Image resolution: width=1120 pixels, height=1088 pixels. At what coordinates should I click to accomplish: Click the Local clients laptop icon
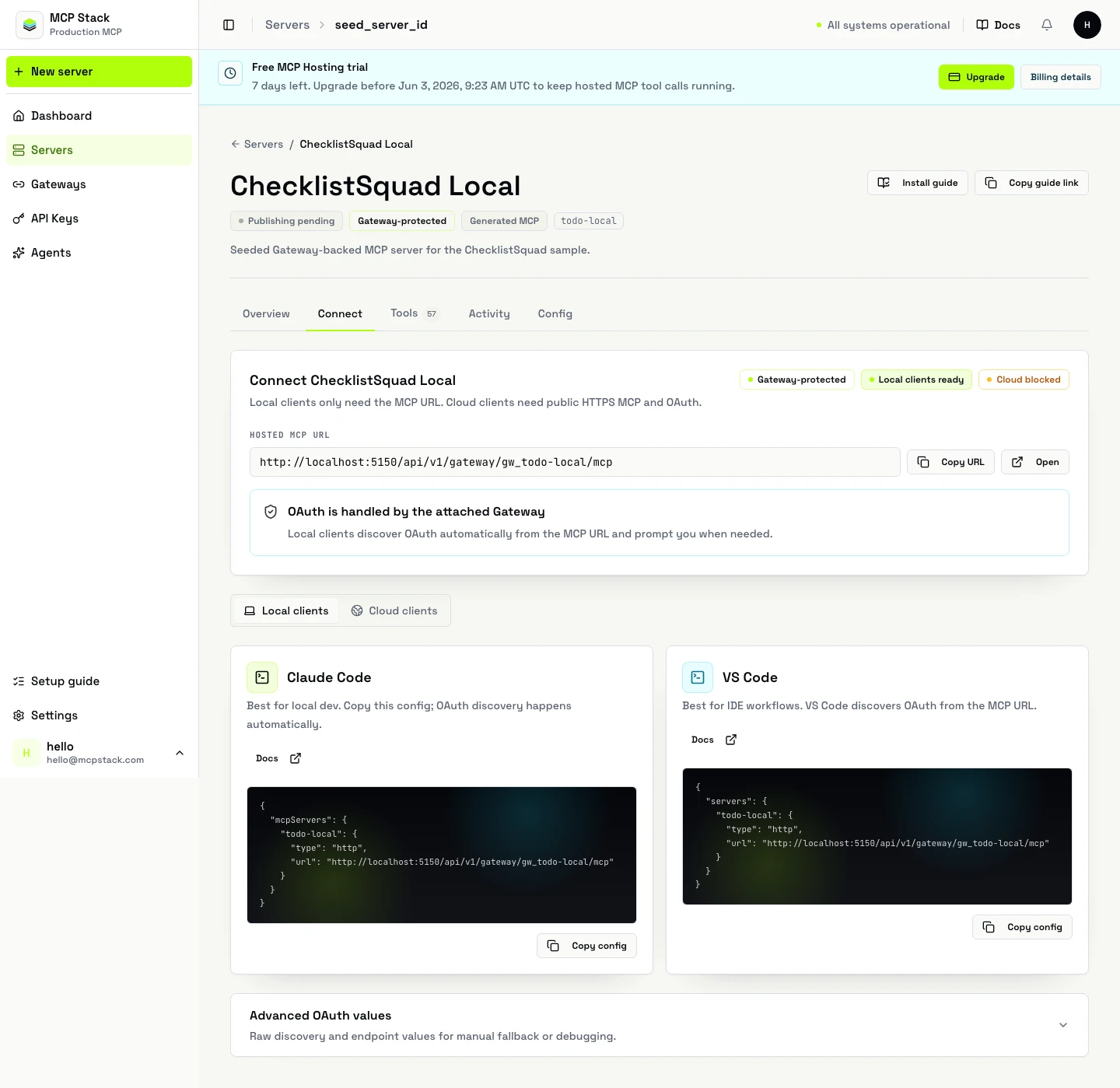click(250, 610)
